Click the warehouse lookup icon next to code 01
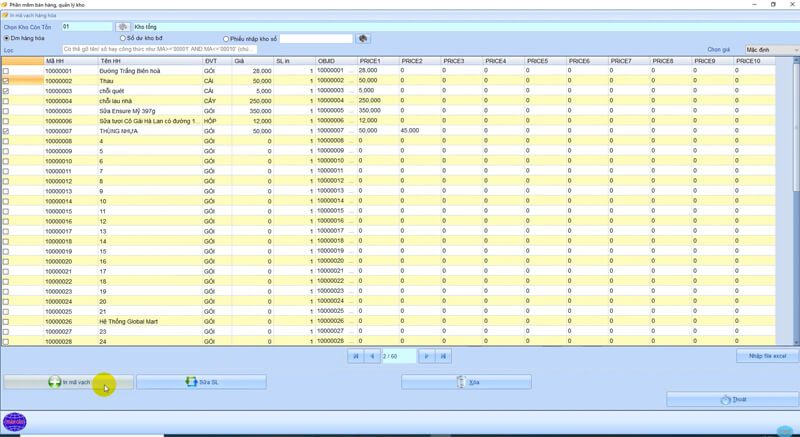The height and width of the screenshot is (437, 800). (x=123, y=27)
